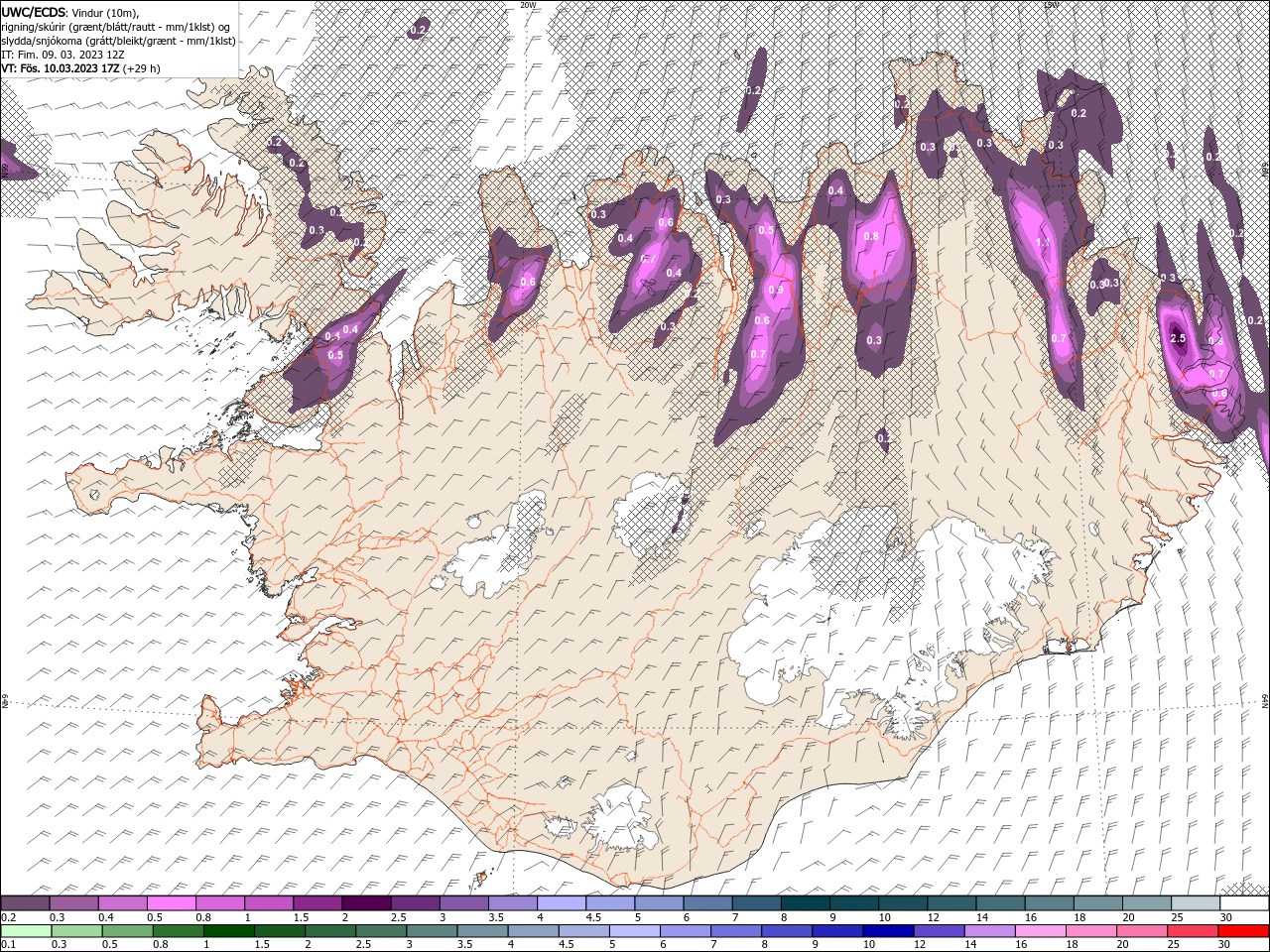Viewport: 1270px width, 952px height.
Task: Click the crimson 25 swatch in lower legend
Action: point(1192,931)
